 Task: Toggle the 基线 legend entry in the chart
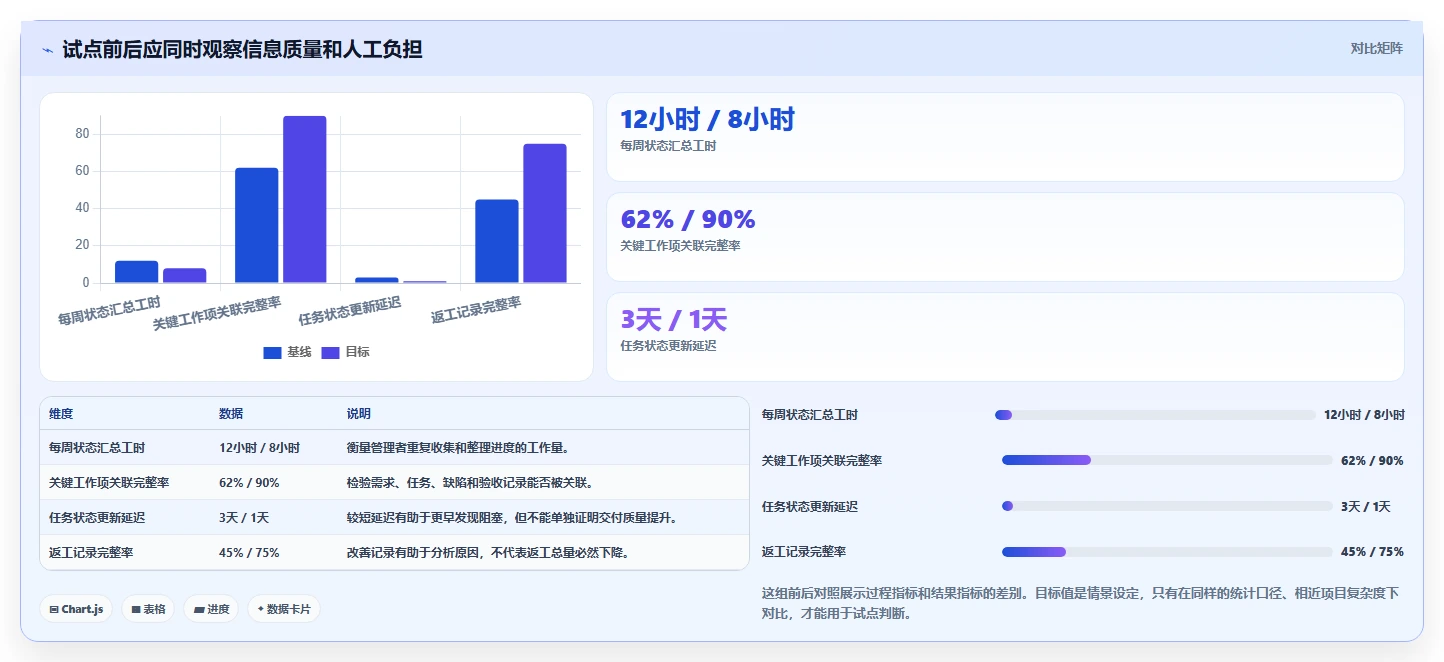pyautogui.click(x=287, y=352)
